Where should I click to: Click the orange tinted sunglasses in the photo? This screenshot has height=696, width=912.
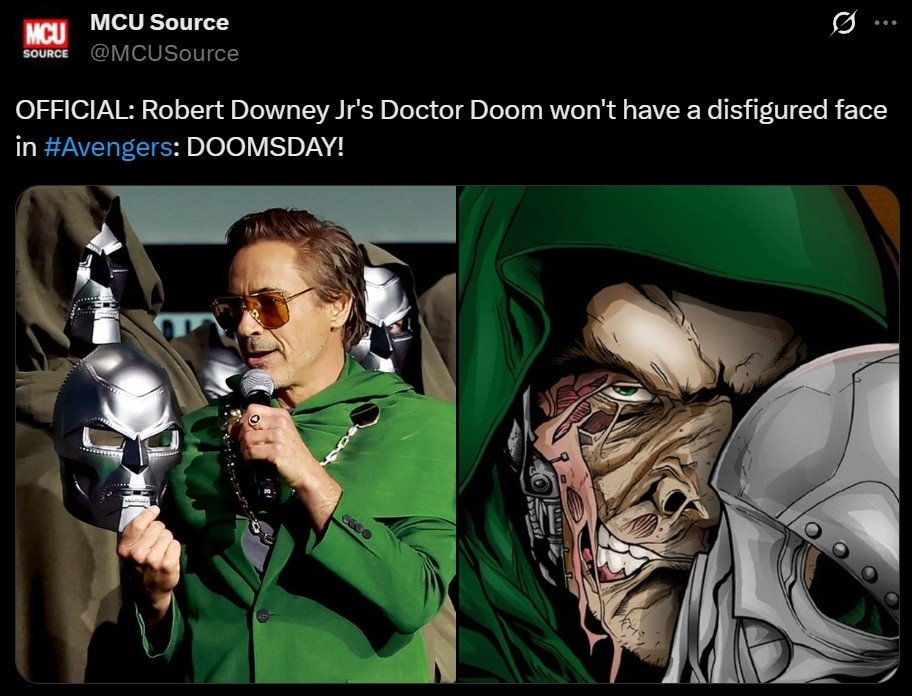260,309
